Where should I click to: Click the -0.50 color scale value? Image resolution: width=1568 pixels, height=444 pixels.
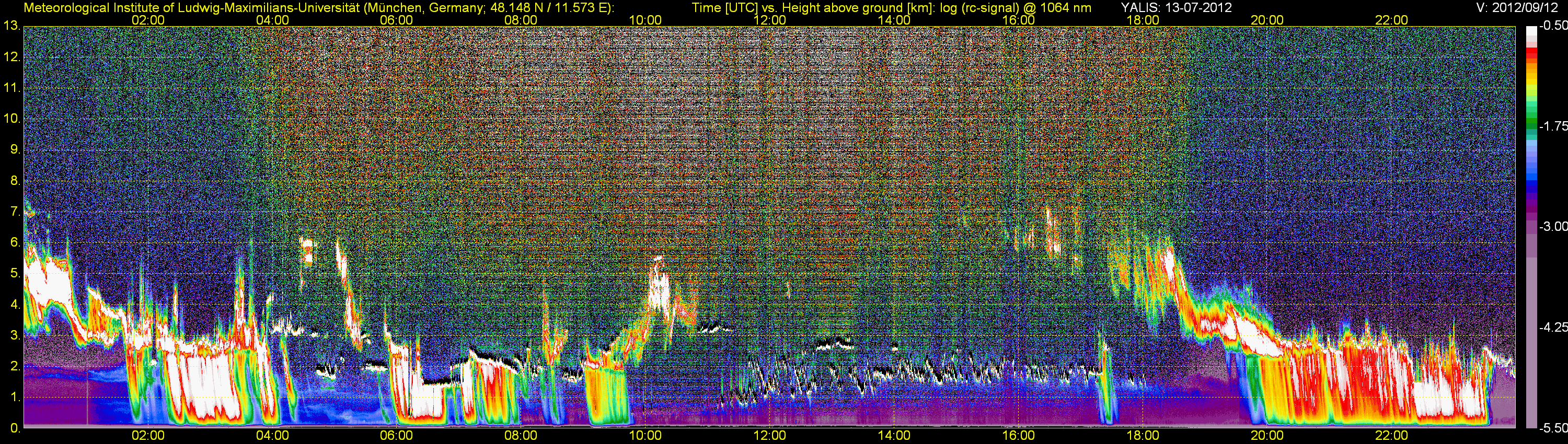pyautogui.click(x=1553, y=26)
